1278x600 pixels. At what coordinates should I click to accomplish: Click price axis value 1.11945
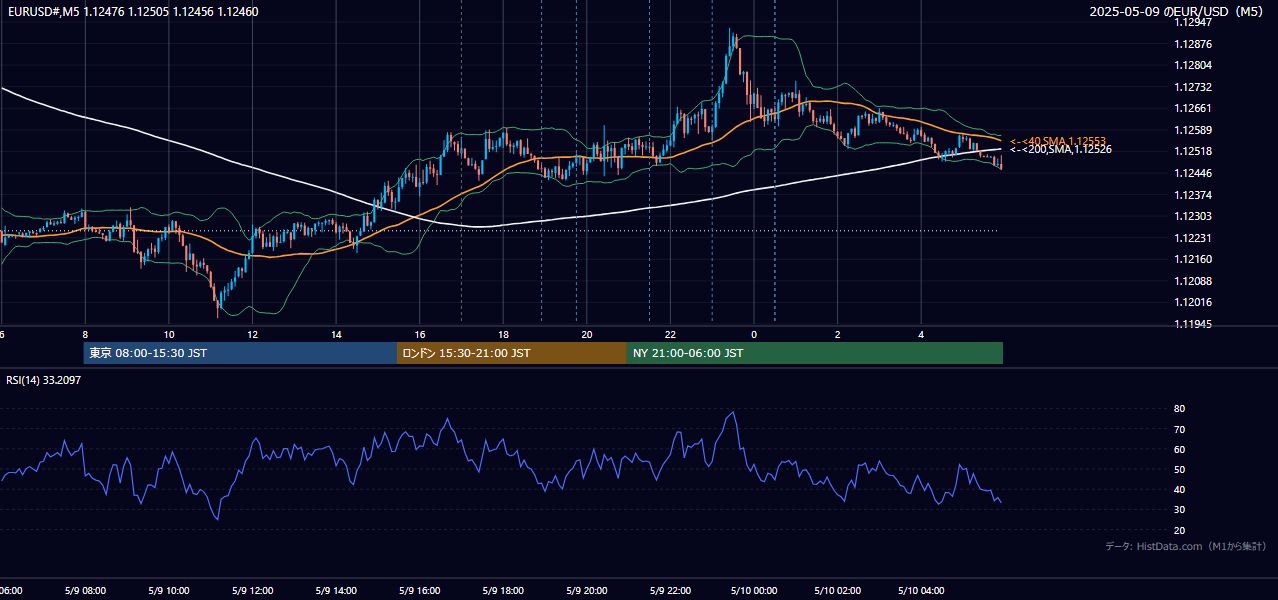coord(1192,324)
